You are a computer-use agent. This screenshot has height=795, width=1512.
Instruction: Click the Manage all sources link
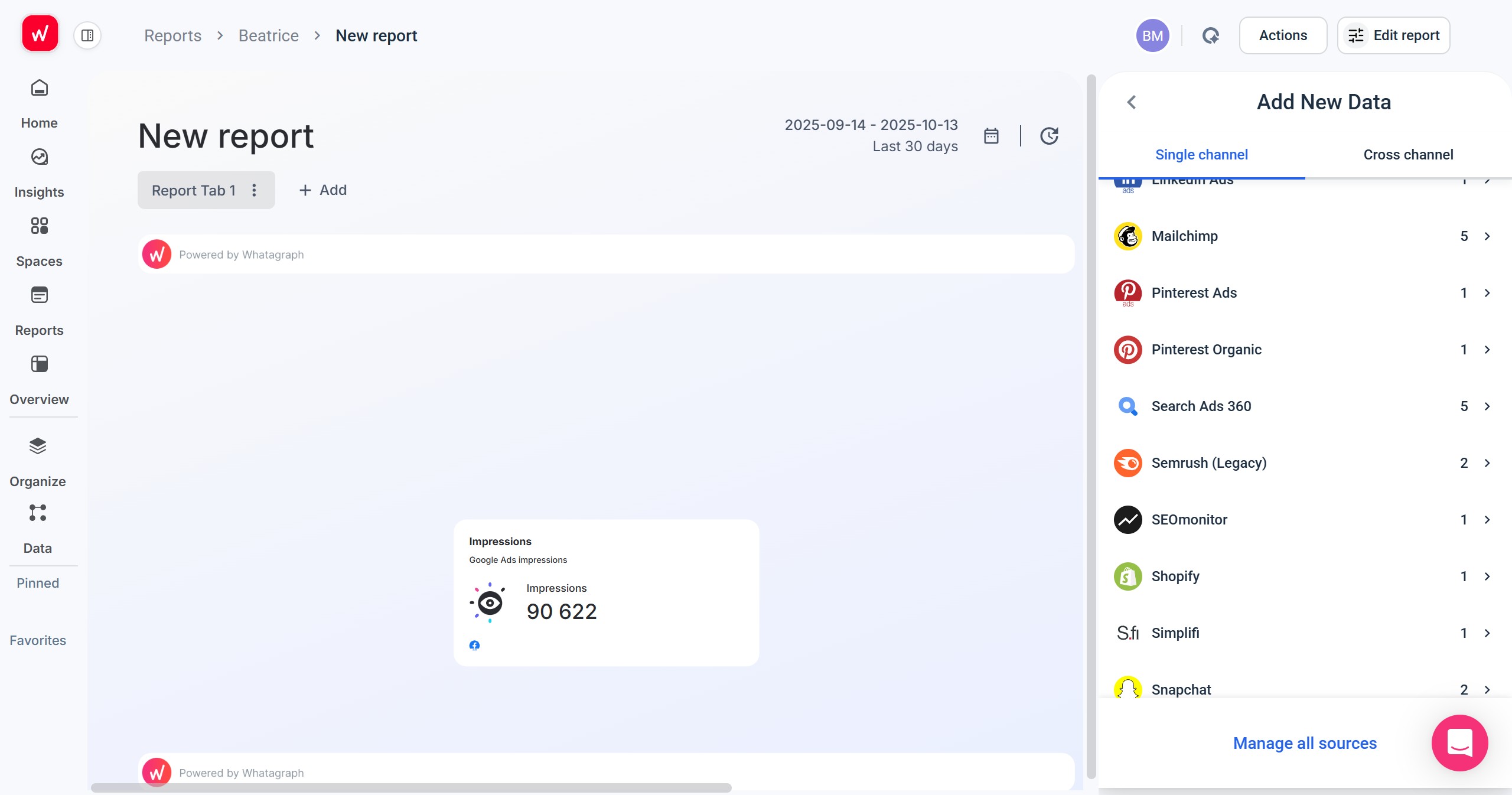tap(1305, 743)
